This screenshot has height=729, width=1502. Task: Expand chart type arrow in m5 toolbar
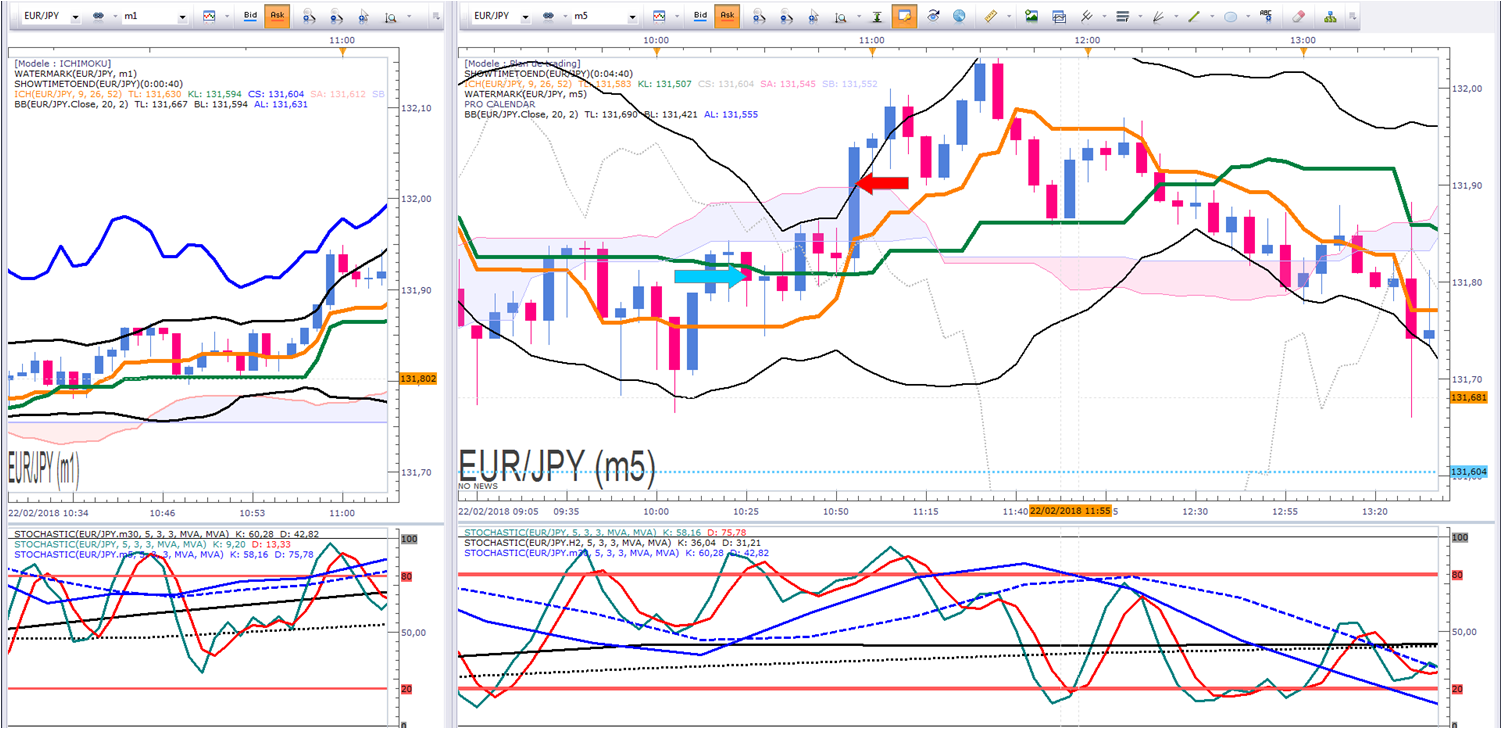(676, 17)
